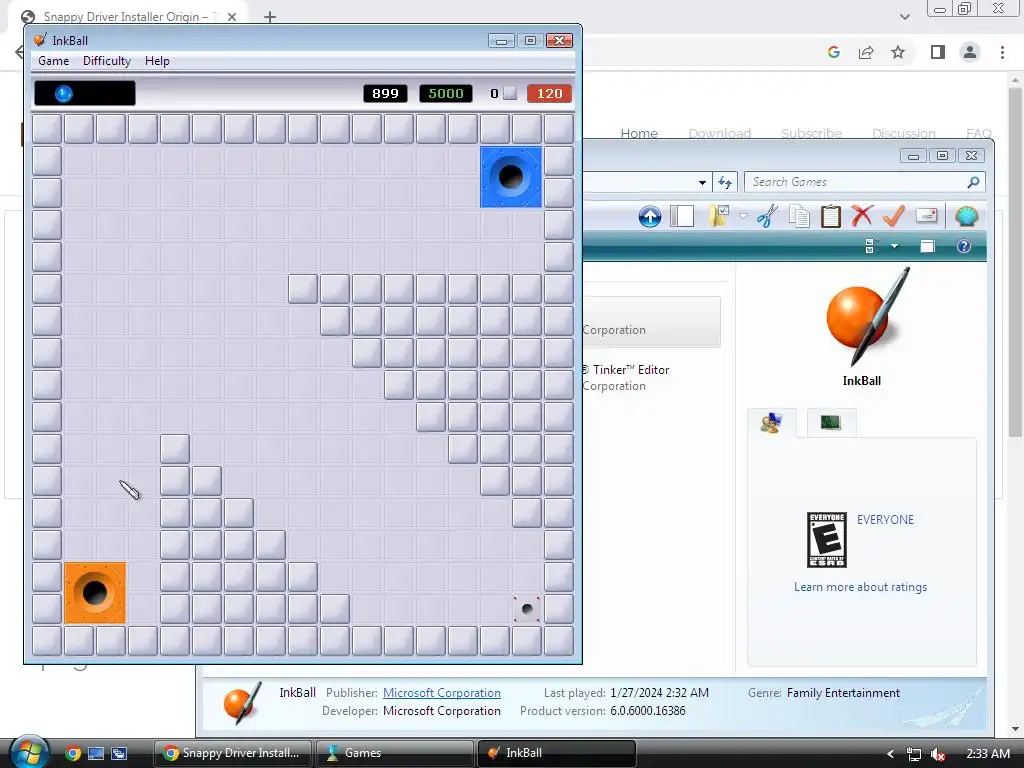This screenshot has height=768, width=1024.
Task: Click the Paste clipboard icon in Games toolbar
Action: [830, 216]
